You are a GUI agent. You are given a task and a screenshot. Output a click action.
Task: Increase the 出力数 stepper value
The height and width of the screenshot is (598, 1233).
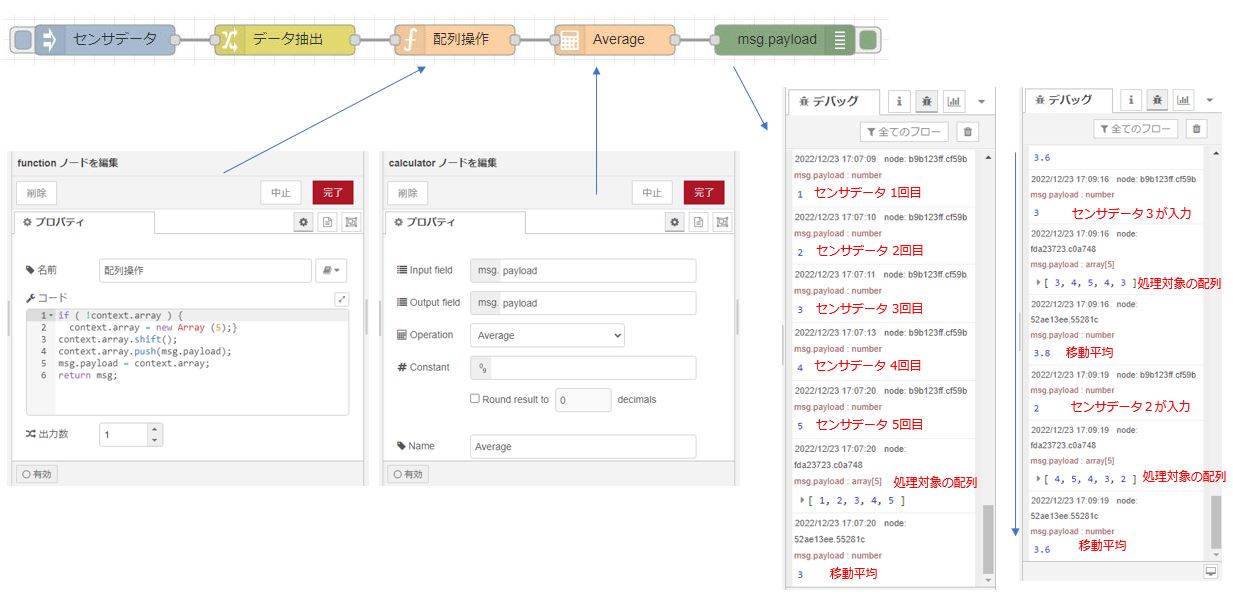click(154, 430)
